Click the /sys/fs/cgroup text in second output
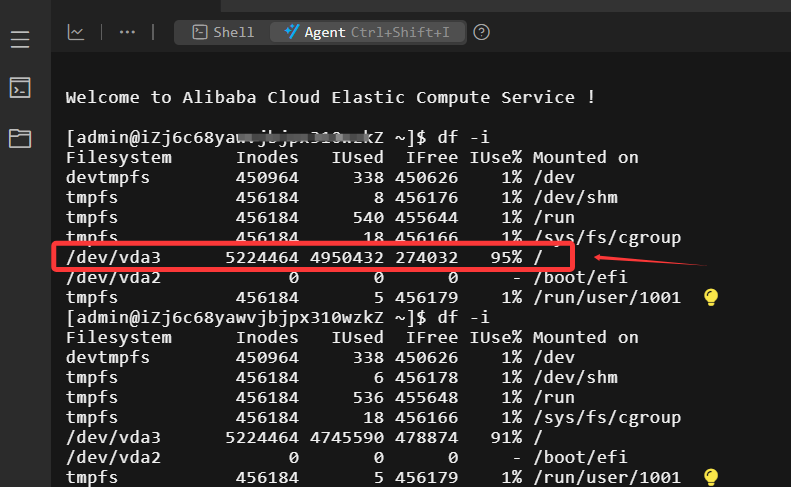Viewport: 791px width, 487px height. [x=606, y=417]
